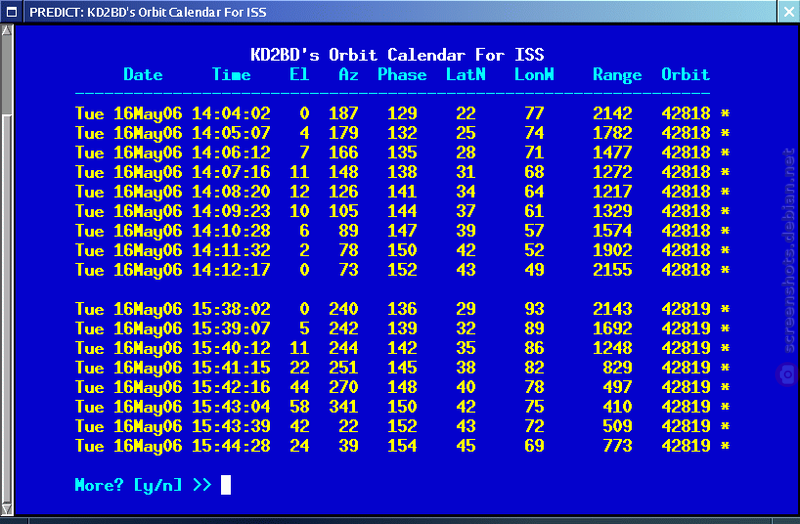Click azimuth value 187
Viewport: 800px width, 524px height.
(343, 113)
